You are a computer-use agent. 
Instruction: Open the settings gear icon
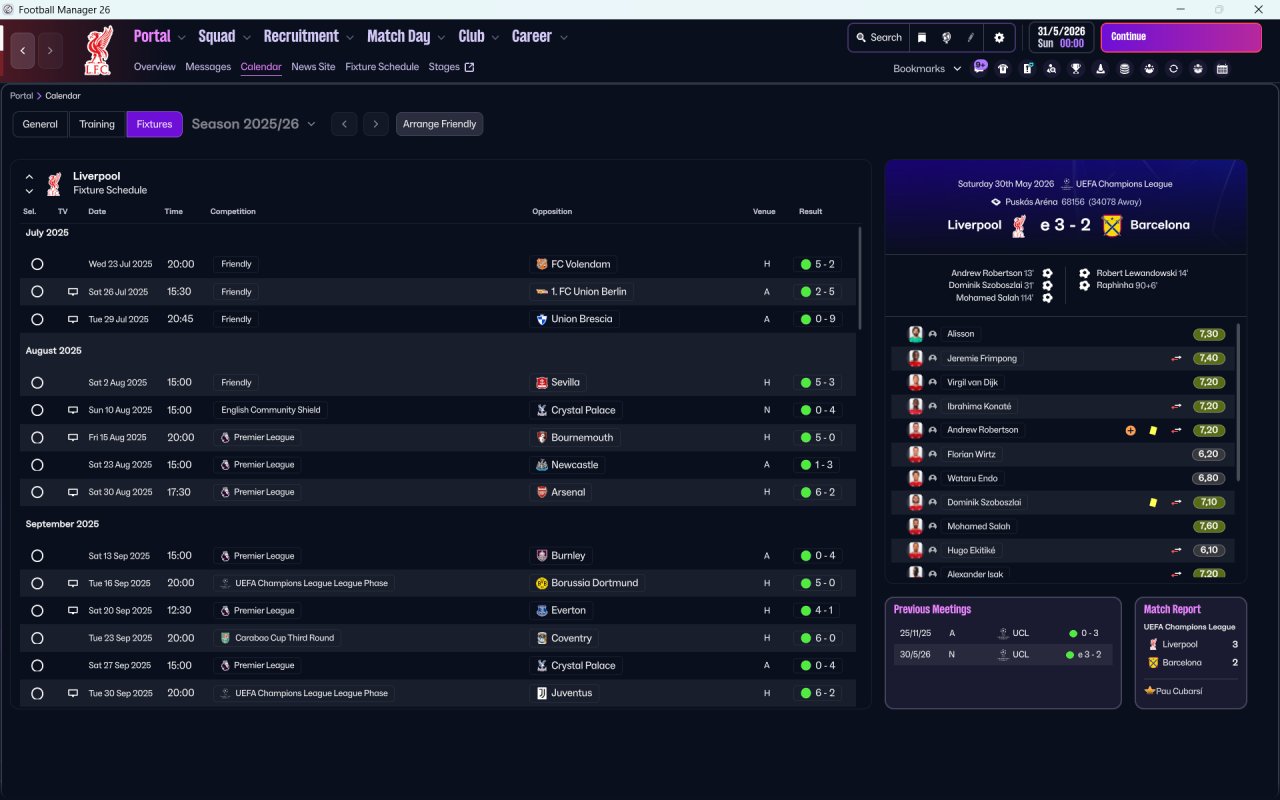(998, 37)
